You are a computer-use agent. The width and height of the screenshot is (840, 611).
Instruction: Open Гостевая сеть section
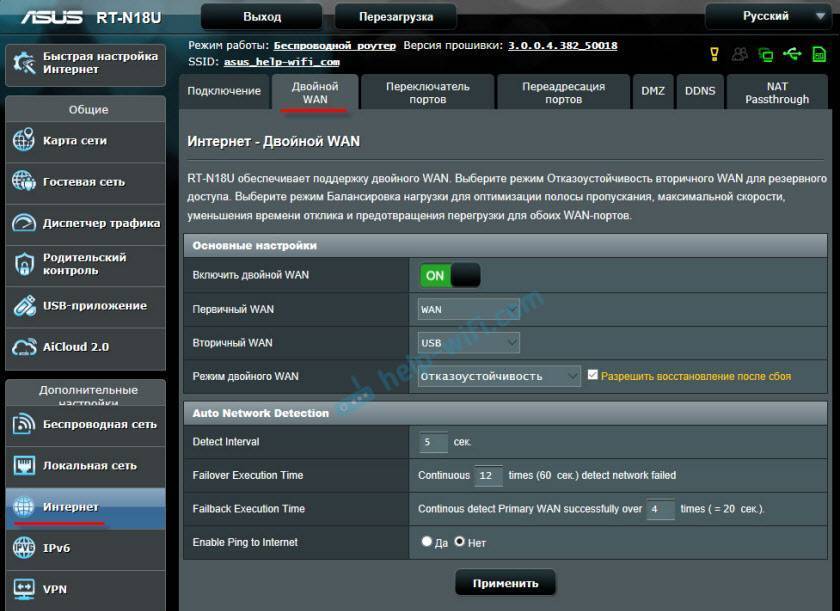tap(84, 182)
